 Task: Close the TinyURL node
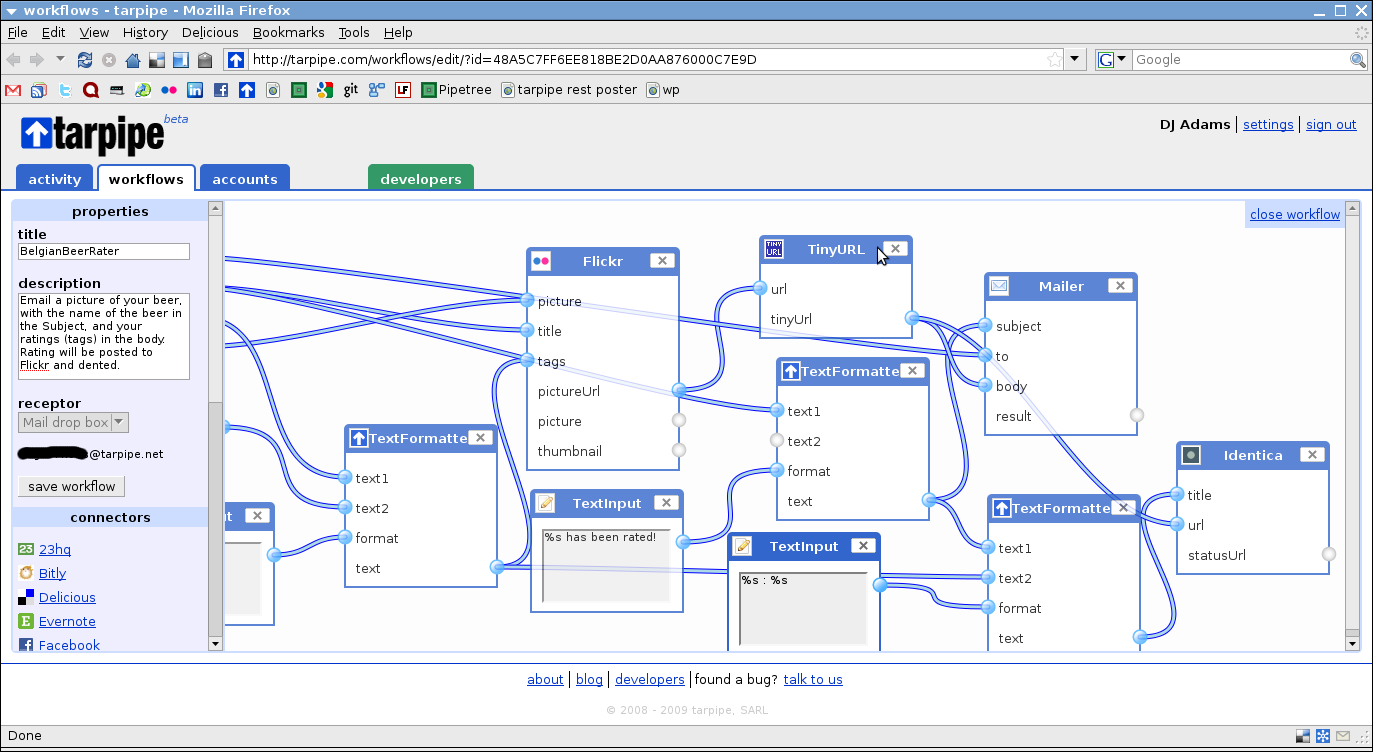895,249
